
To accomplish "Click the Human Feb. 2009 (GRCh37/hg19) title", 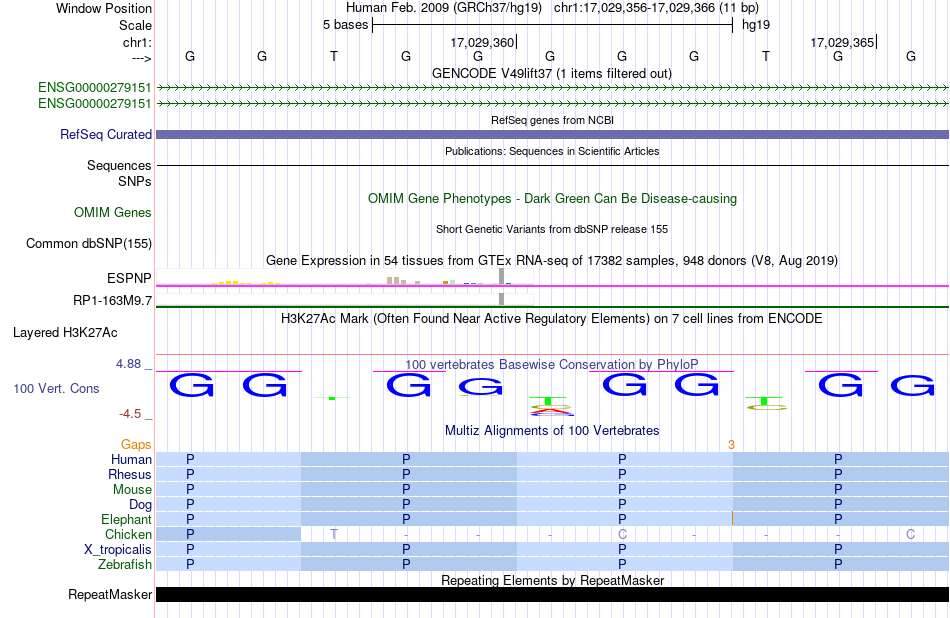I will tap(444, 8).
